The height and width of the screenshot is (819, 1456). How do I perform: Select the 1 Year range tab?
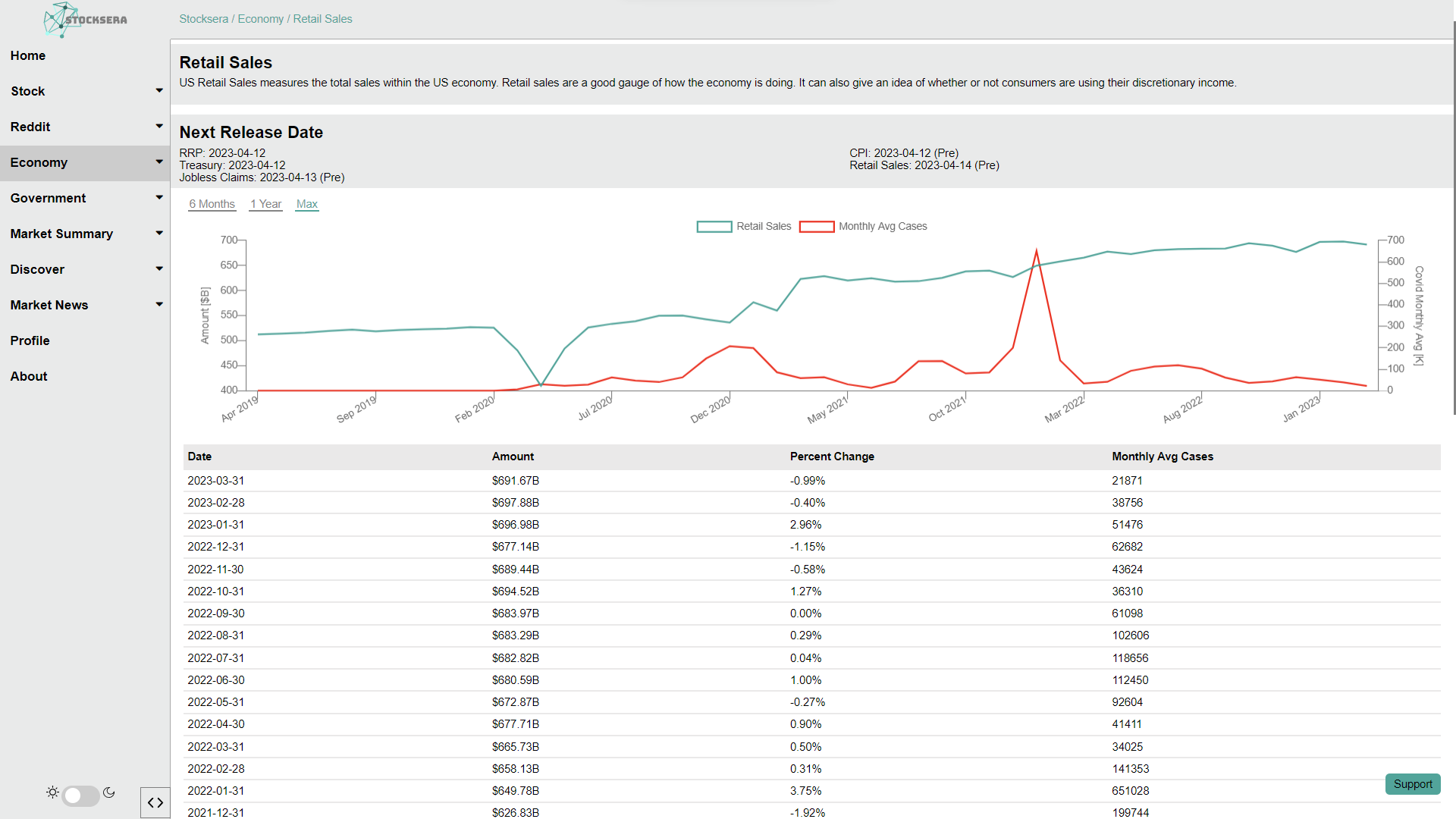click(x=265, y=204)
